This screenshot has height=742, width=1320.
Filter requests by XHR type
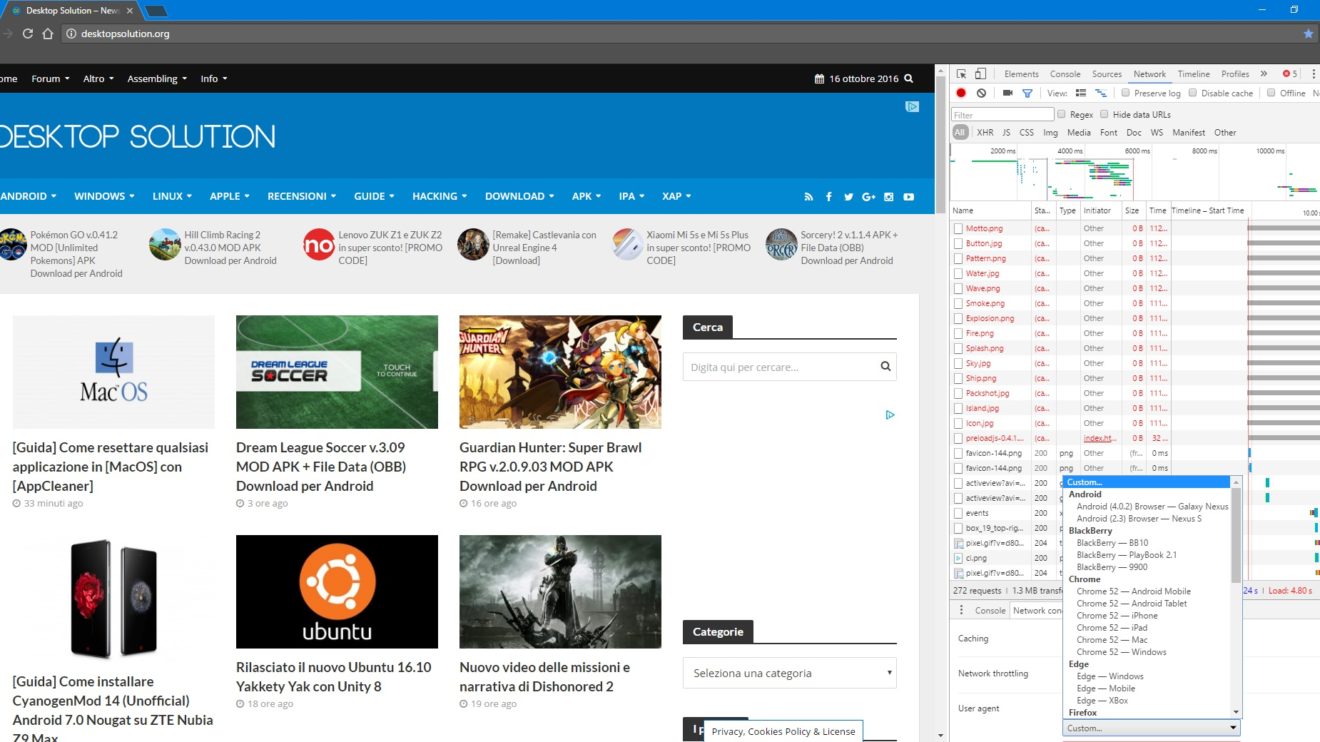pos(985,132)
